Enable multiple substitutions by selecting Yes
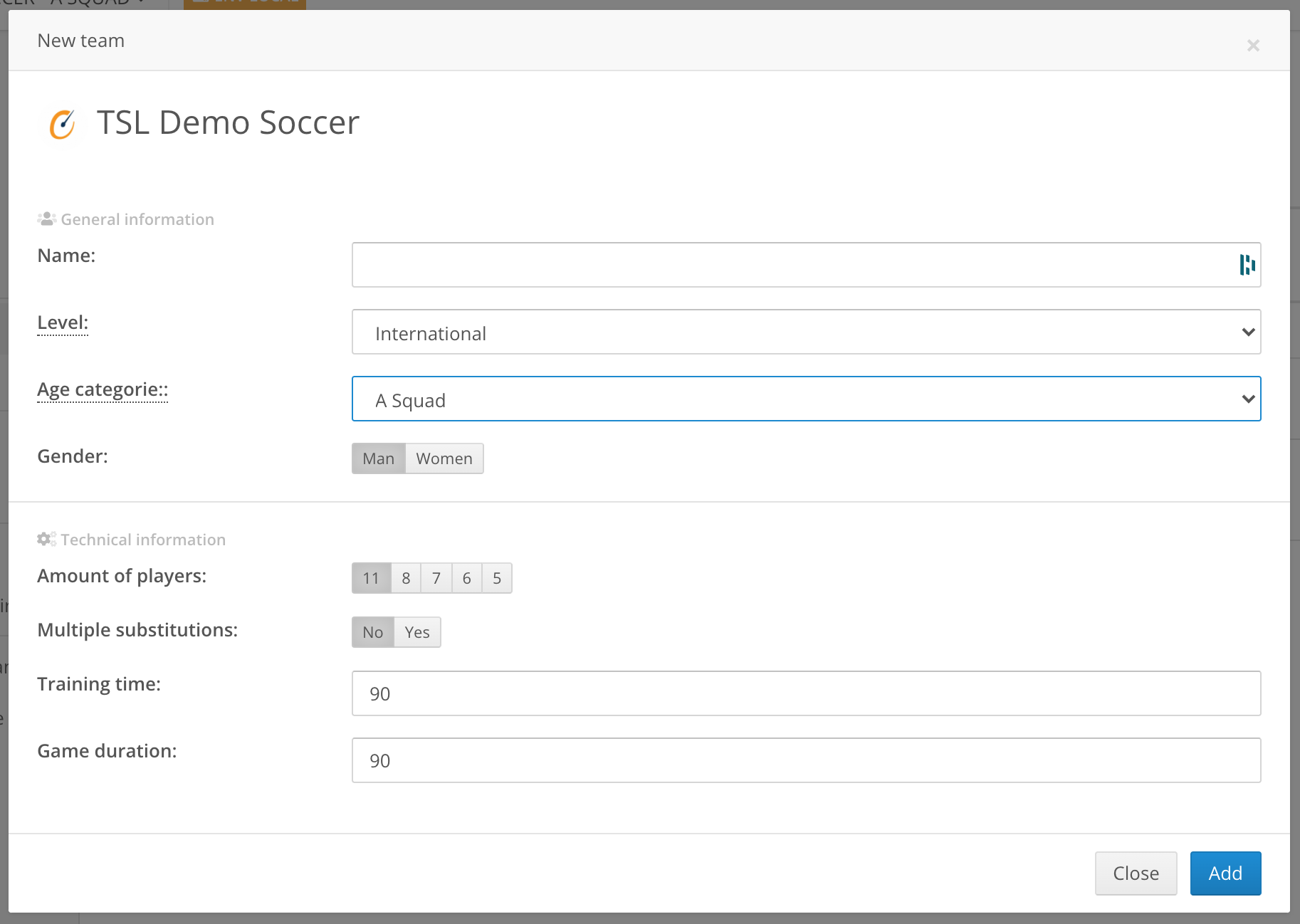Viewport: 1300px width, 924px height. tap(416, 632)
